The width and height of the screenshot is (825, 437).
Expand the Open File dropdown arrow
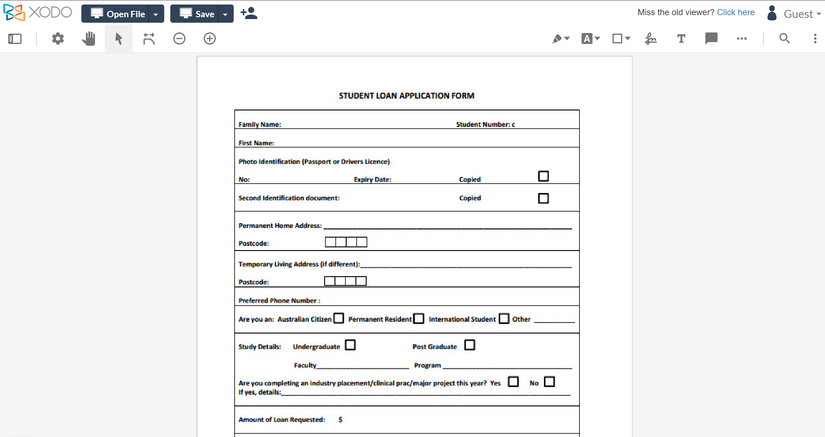pyautogui.click(x=156, y=14)
